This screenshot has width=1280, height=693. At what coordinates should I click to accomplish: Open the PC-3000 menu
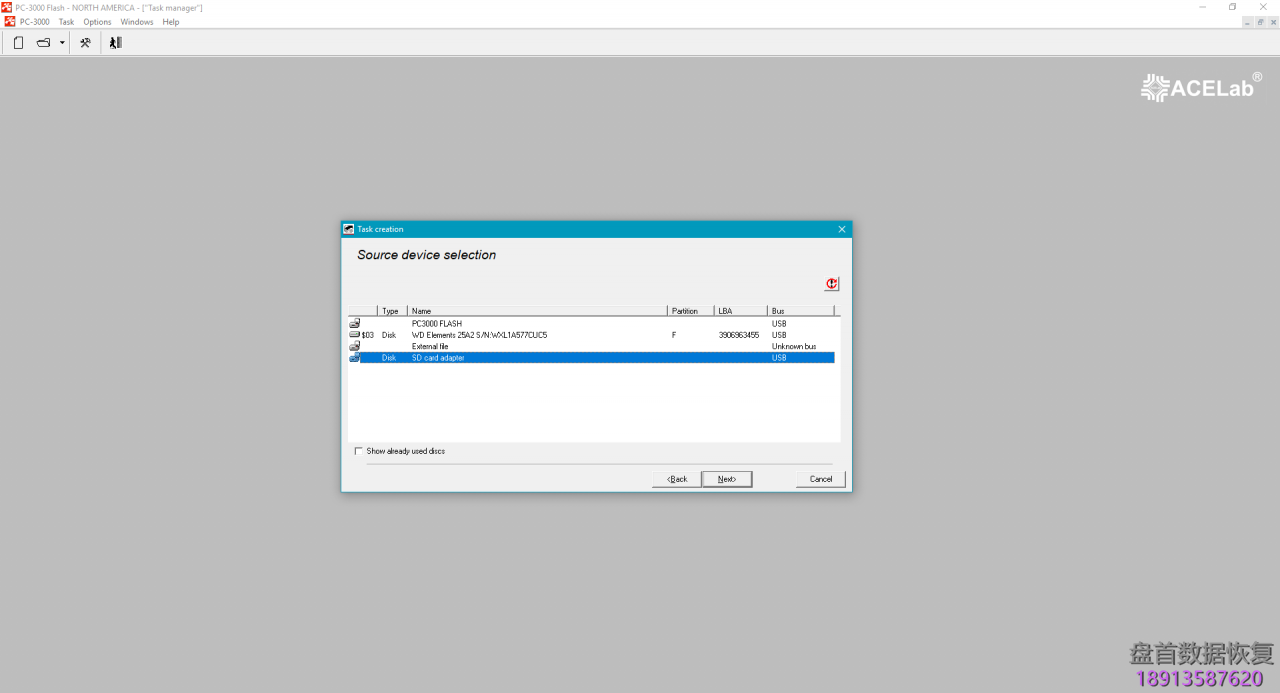34,22
